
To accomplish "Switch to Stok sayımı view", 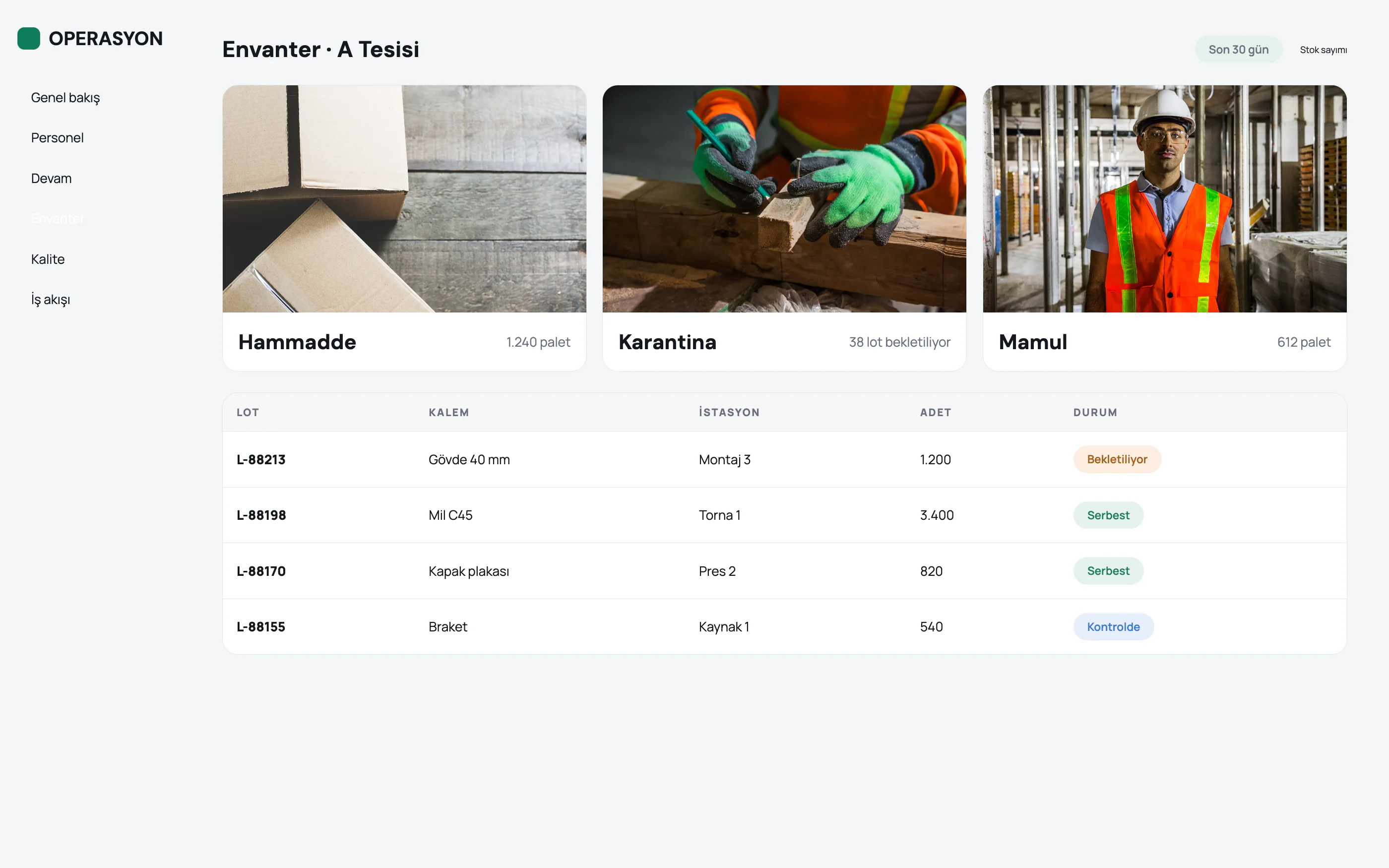I will coord(1323,50).
